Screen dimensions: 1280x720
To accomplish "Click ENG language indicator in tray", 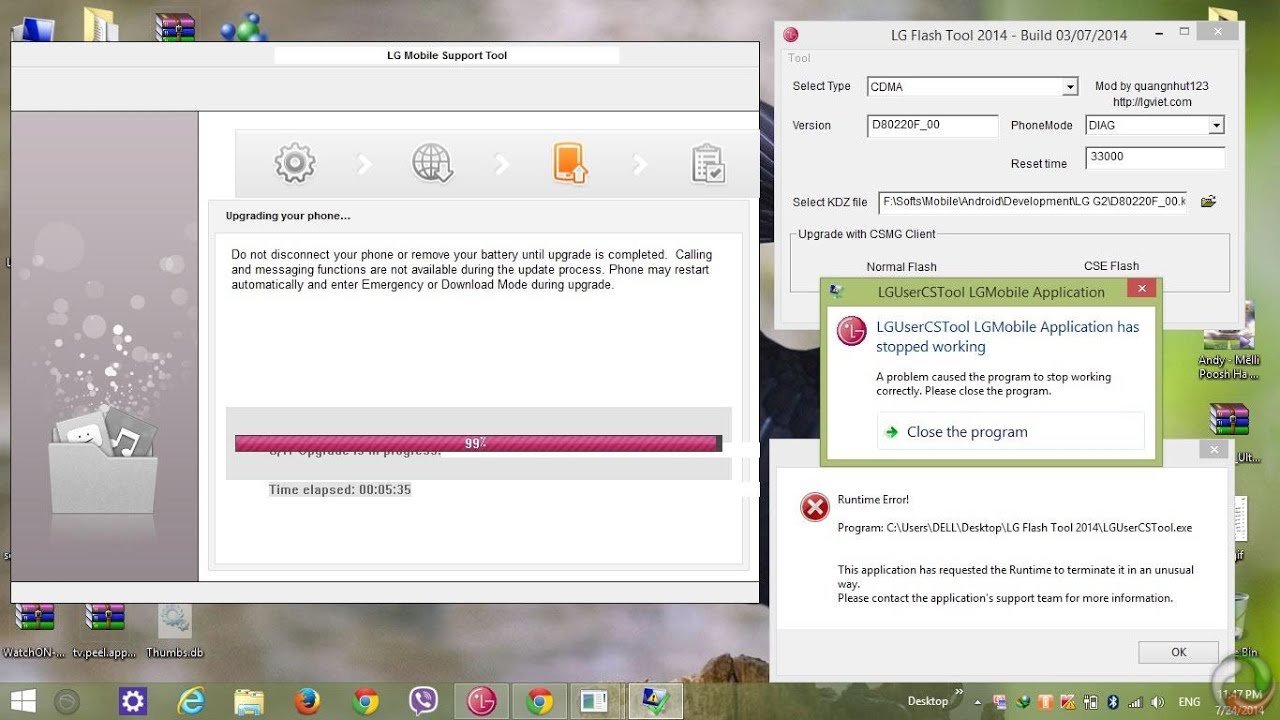I will pyautogui.click(x=1190, y=702).
